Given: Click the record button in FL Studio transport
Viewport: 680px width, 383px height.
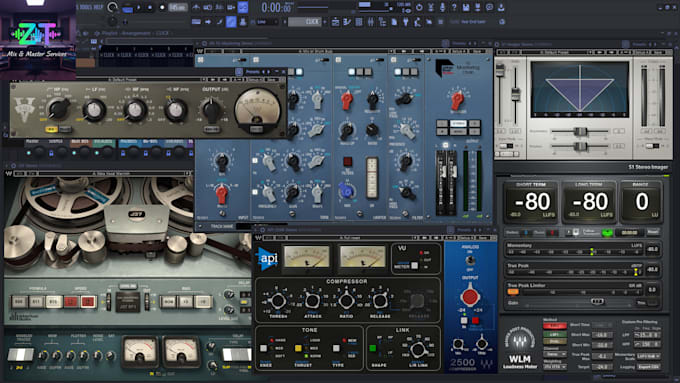Looking at the screenshot, I should [x=162, y=8].
